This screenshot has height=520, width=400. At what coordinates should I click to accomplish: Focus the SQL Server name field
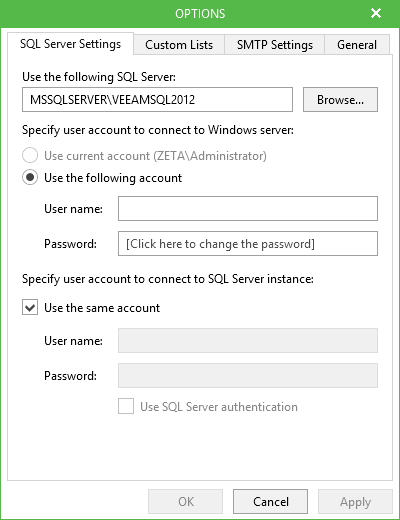157,100
